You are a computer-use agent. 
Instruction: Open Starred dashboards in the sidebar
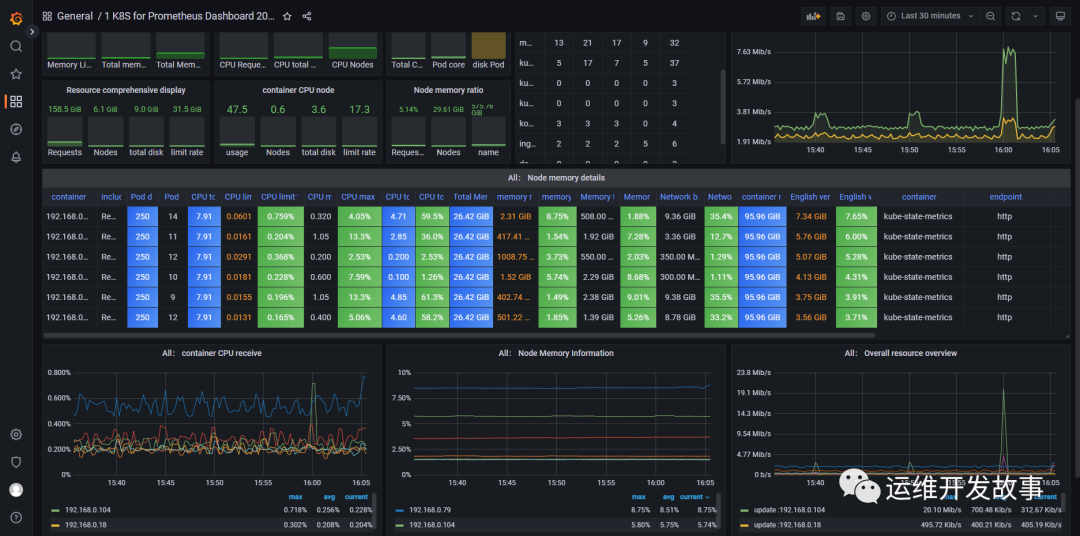[16, 74]
